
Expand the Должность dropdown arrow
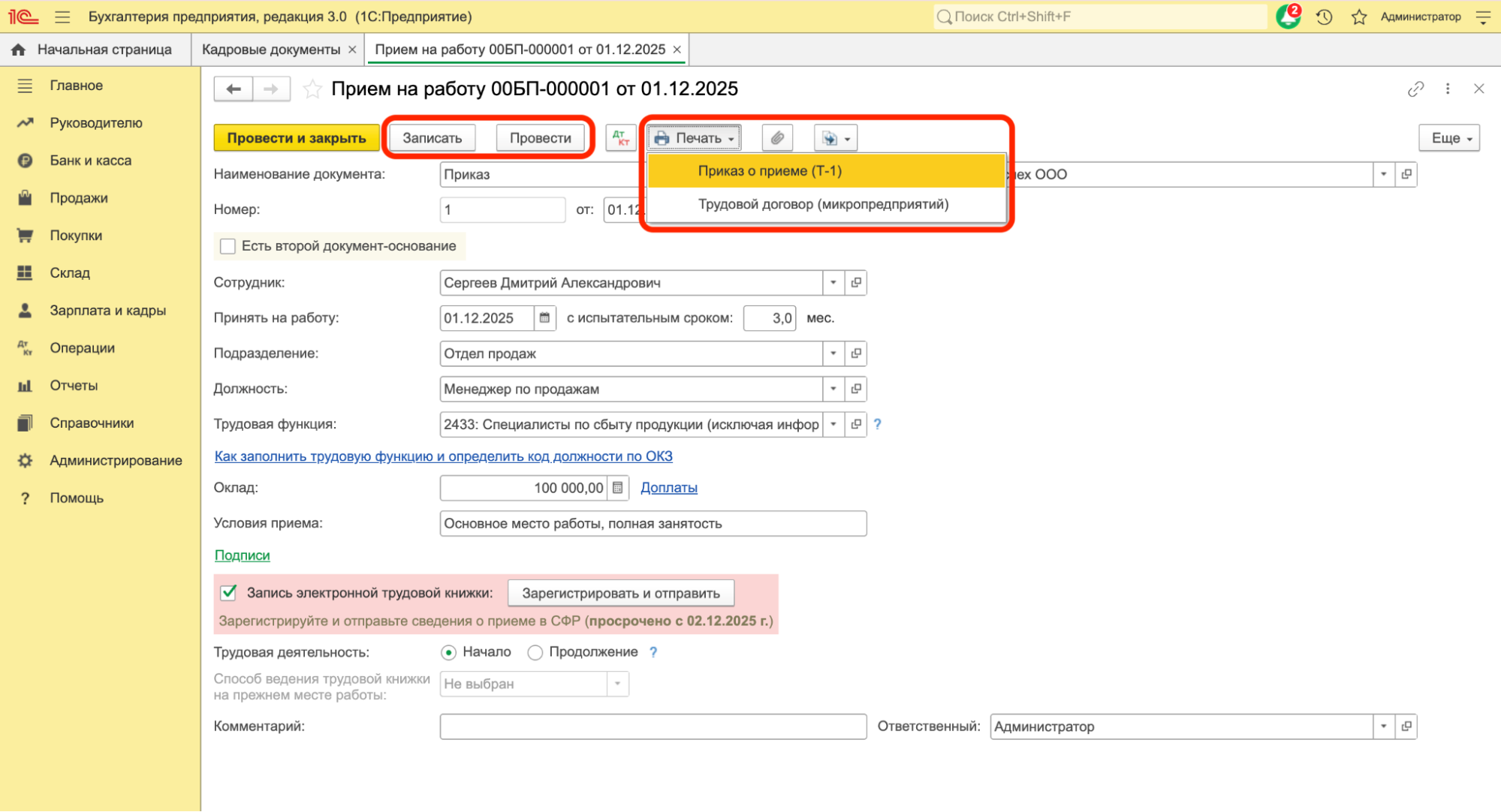833,389
